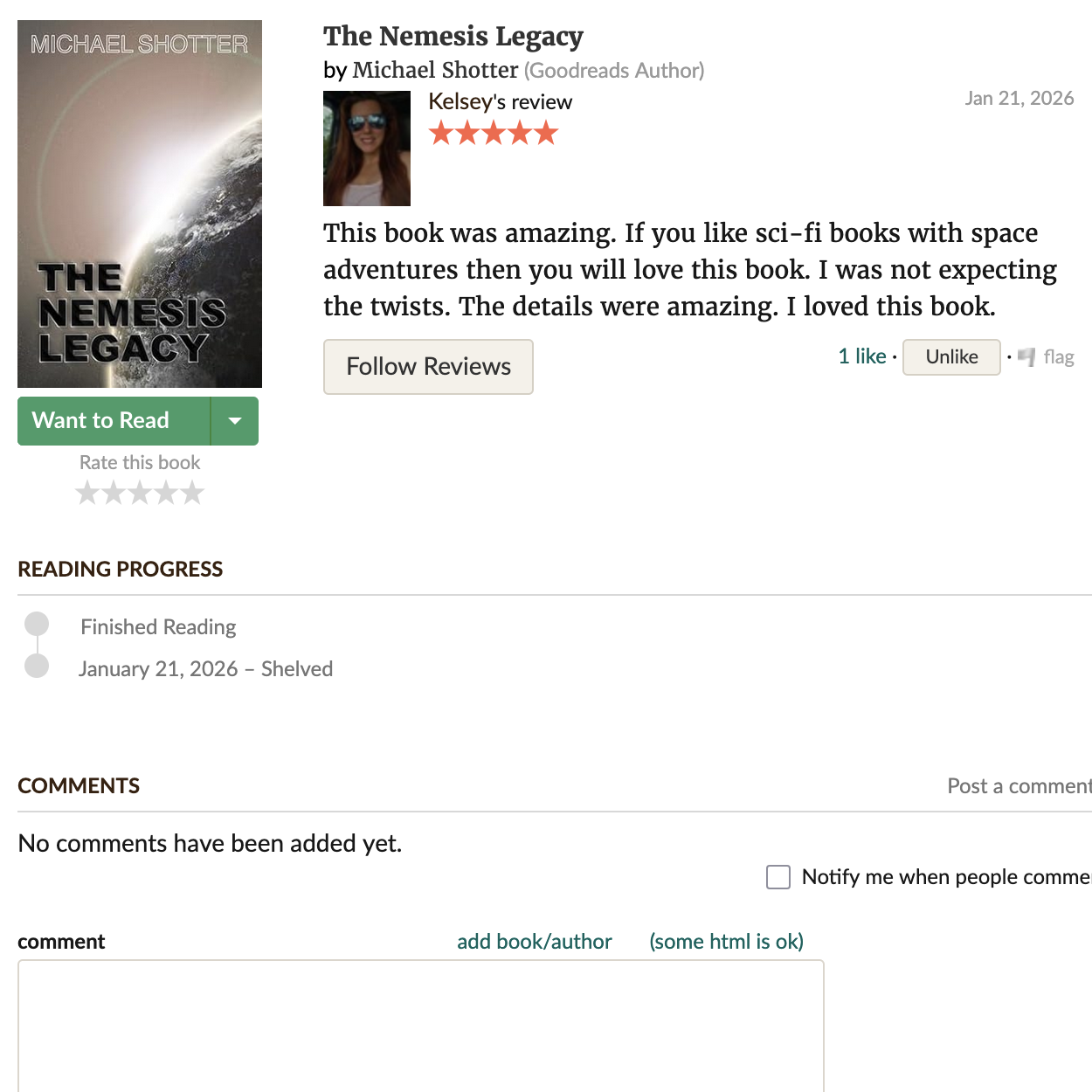
Task: Click the Want to Read button
Action: click(x=114, y=421)
